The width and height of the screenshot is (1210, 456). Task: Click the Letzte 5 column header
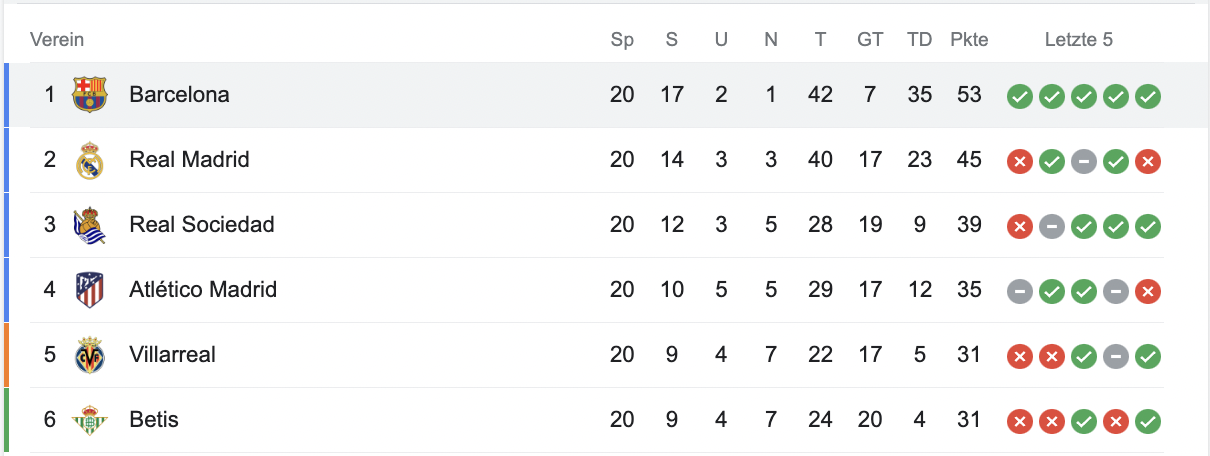pyautogui.click(x=1078, y=40)
